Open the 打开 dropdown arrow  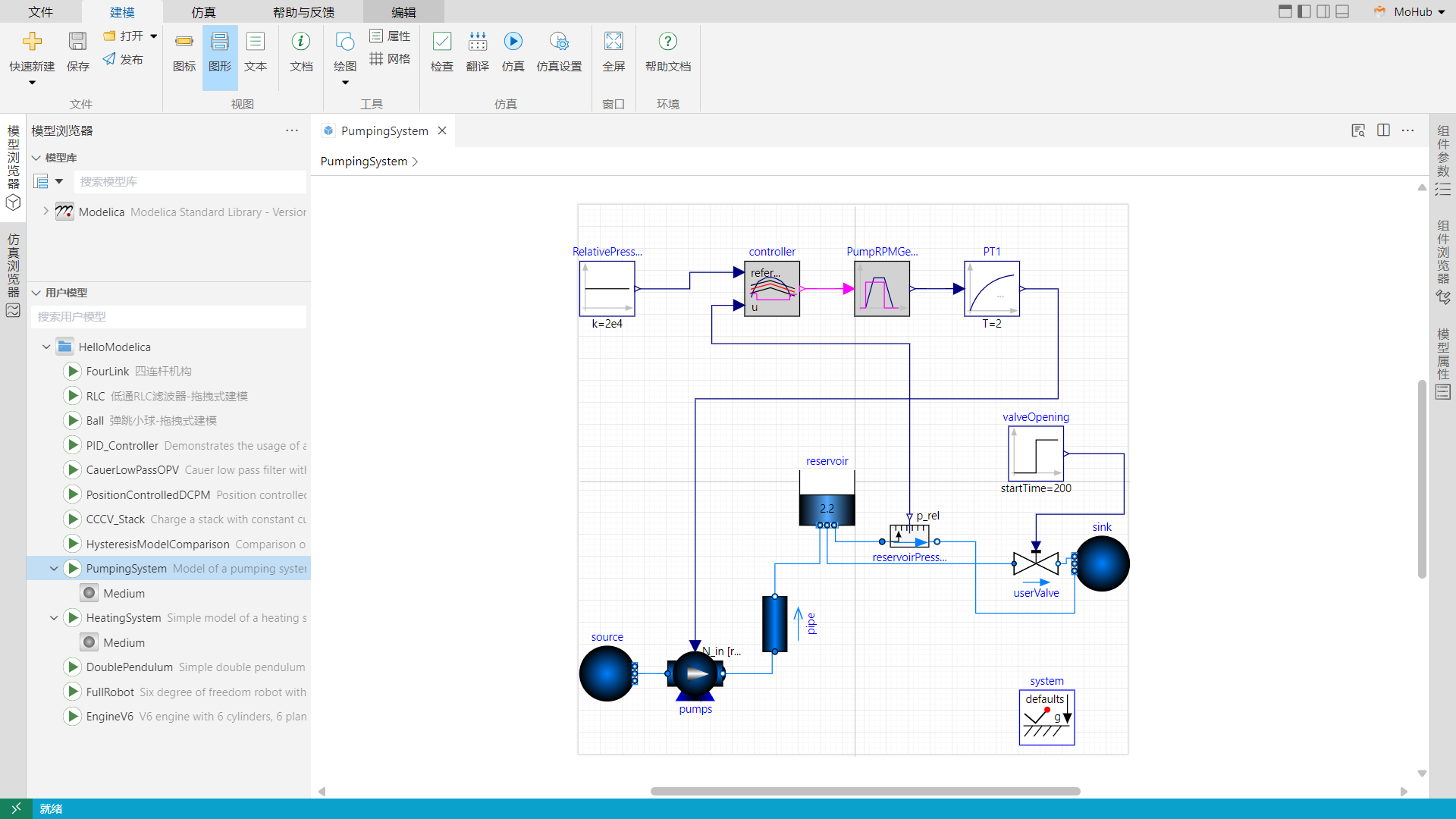154,36
